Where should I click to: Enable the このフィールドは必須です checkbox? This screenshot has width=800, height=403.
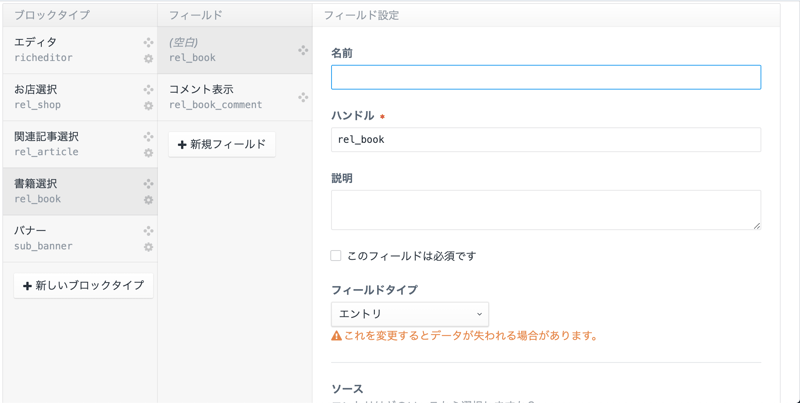tap(336, 256)
